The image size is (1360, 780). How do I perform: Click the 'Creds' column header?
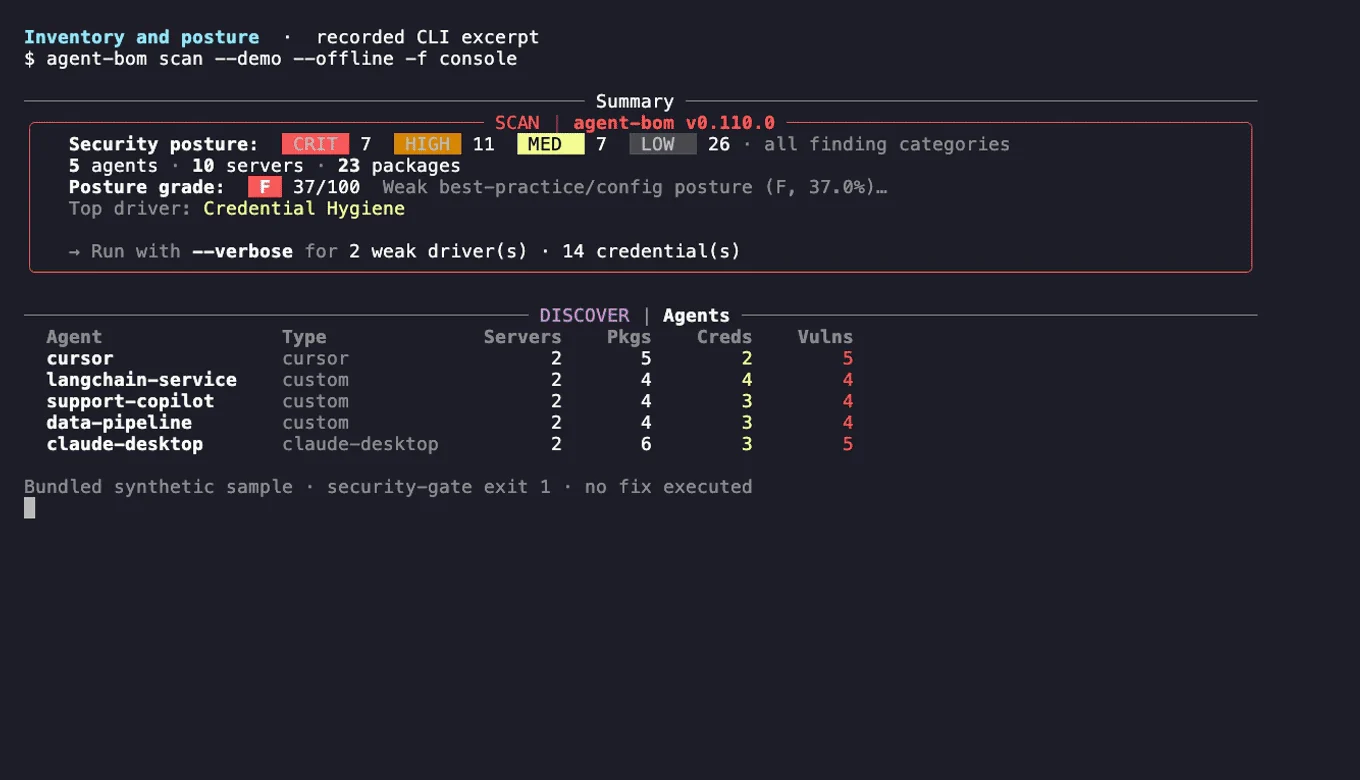pyautogui.click(x=724, y=337)
